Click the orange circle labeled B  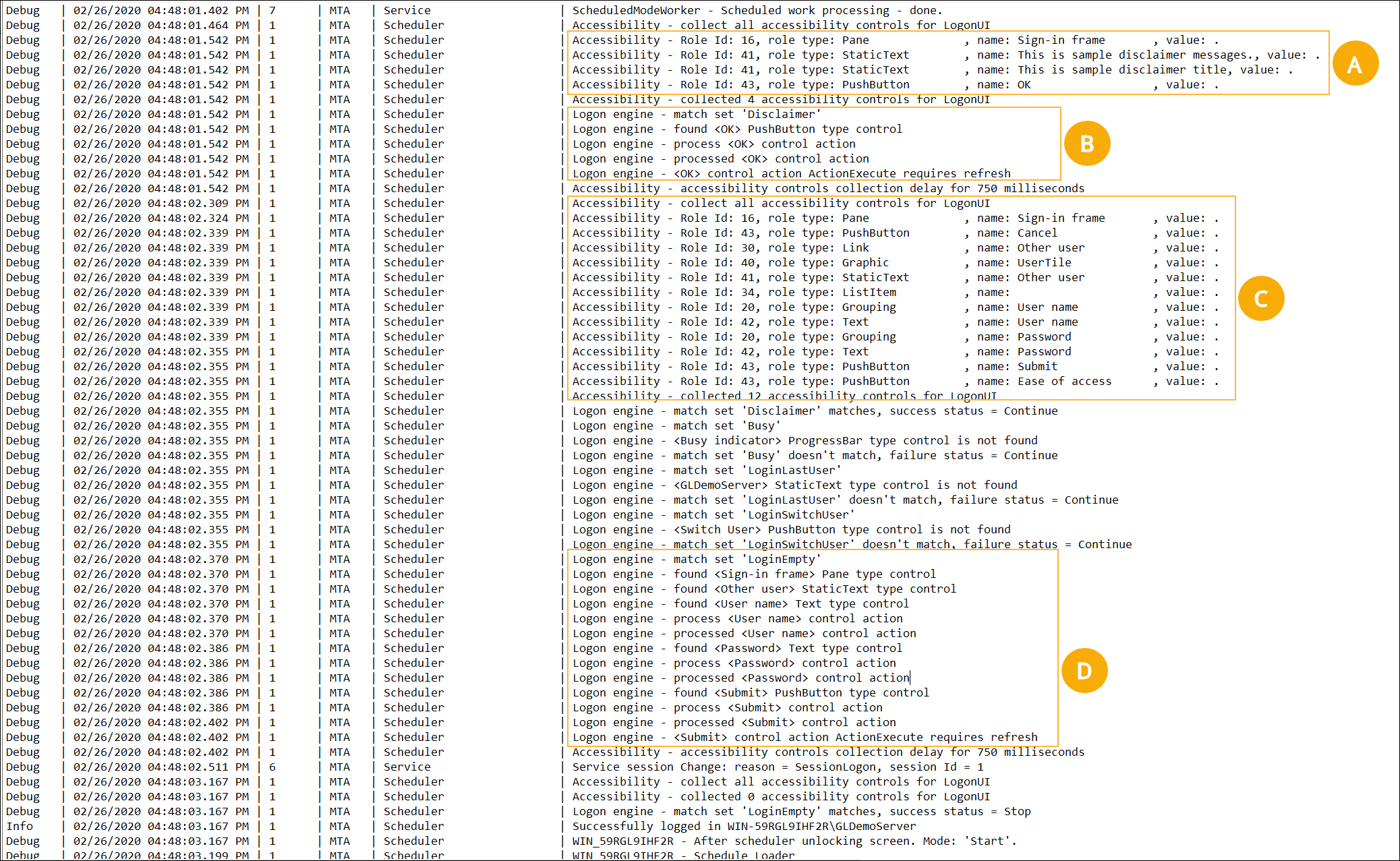(1086, 144)
